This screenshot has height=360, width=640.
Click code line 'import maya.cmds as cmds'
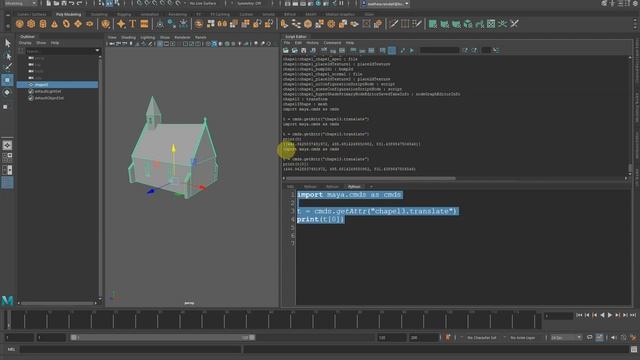click(x=349, y=195)
